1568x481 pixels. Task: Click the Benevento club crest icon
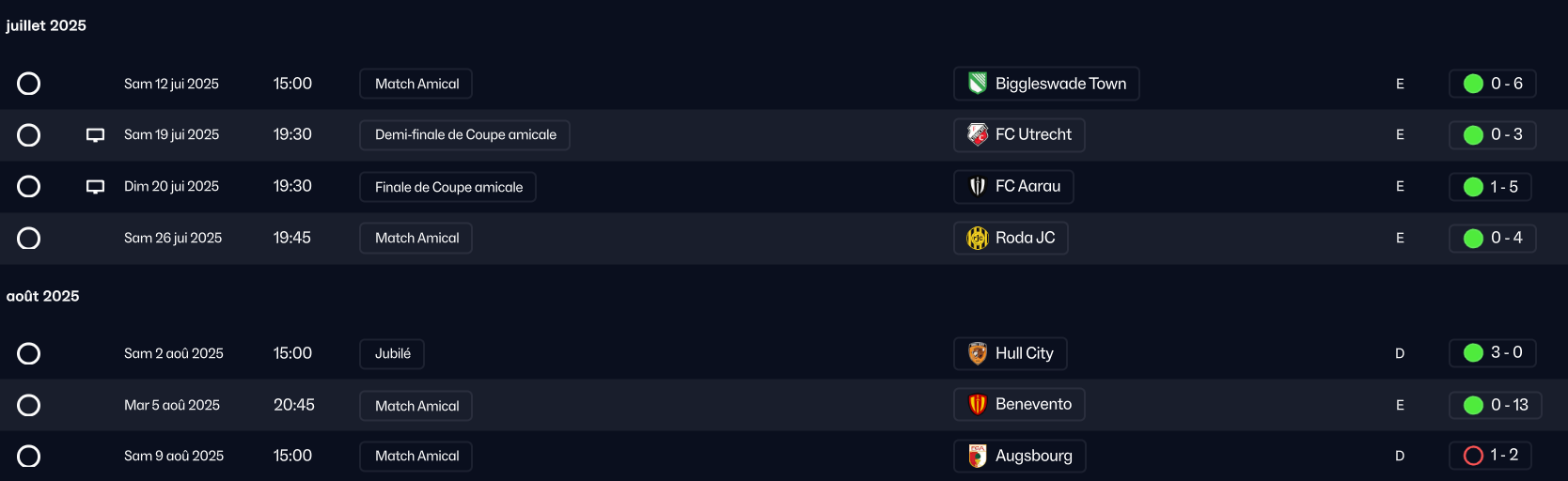[978, 404]
